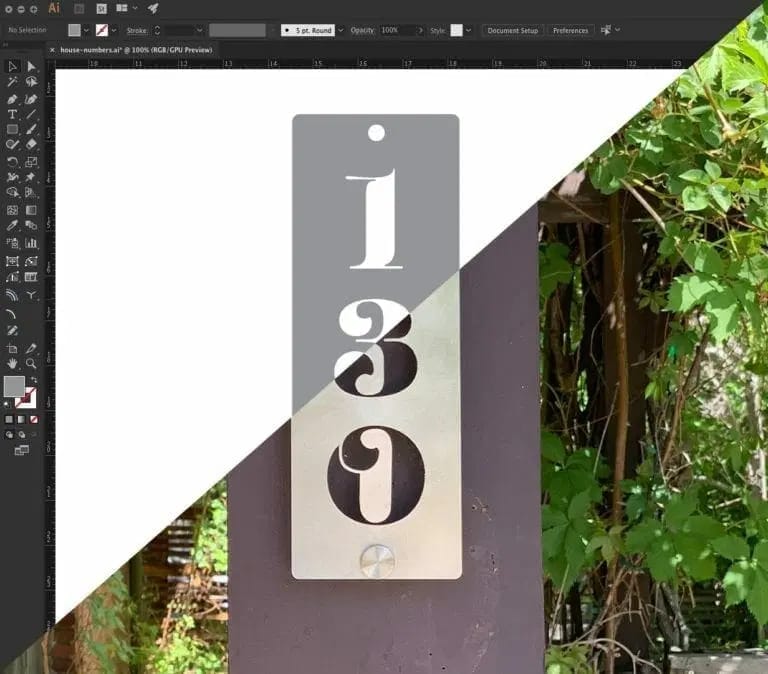Open the Preferences button

570,30
